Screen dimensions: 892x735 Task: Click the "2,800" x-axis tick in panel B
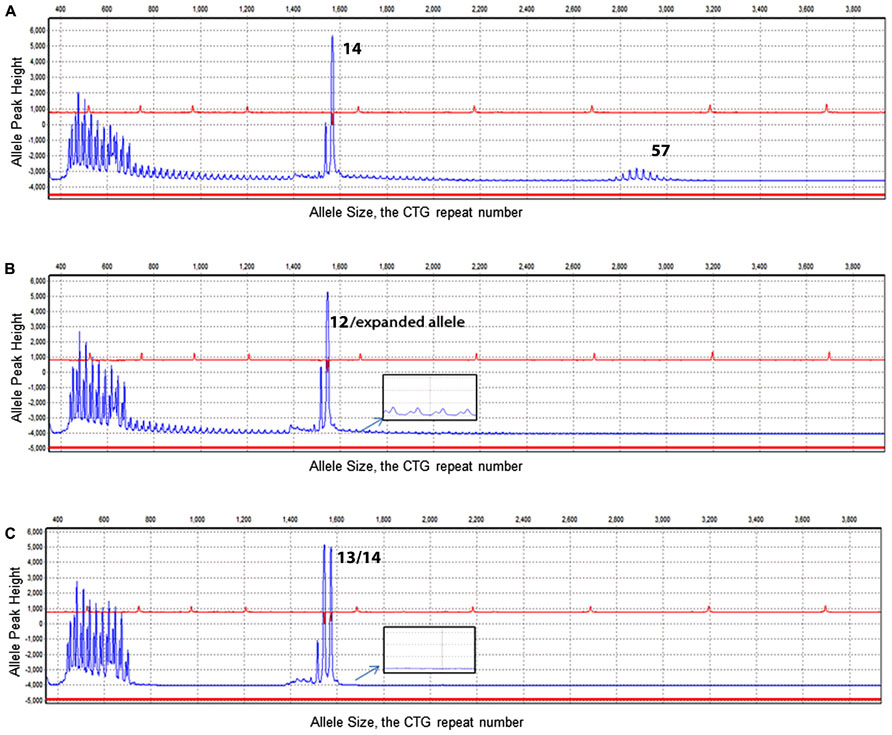620,266
